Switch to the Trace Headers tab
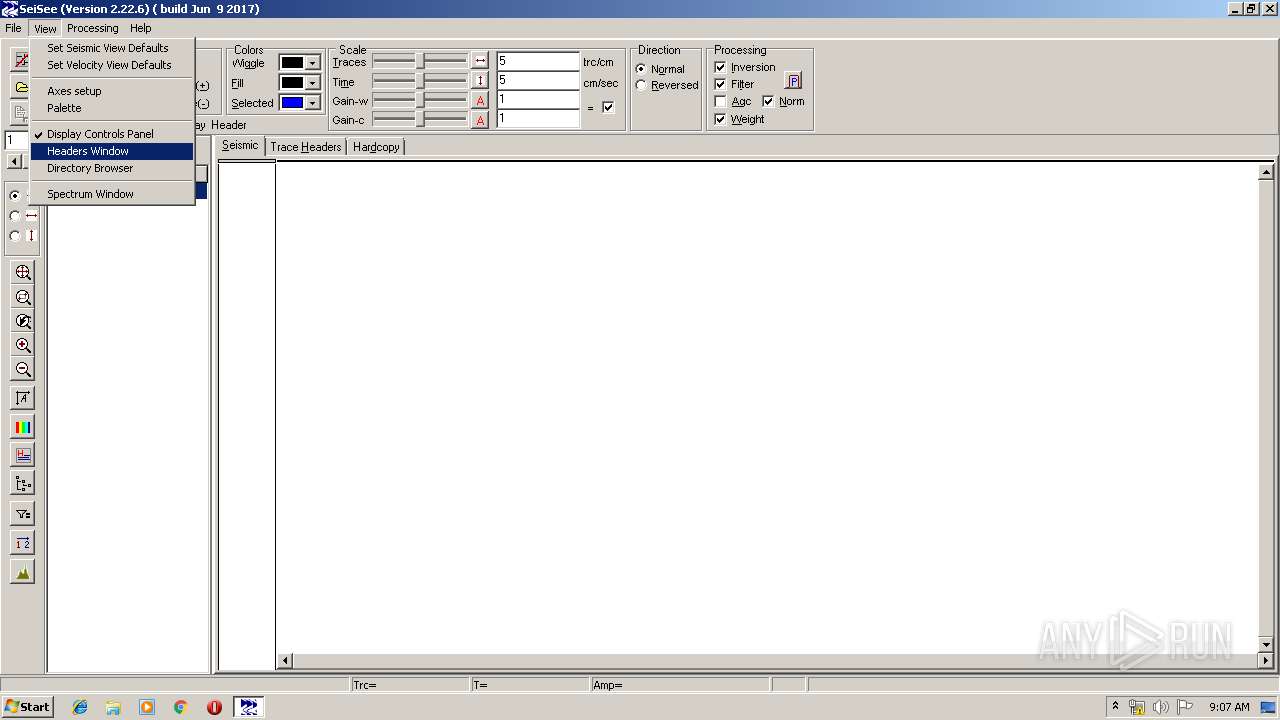The image size is (1280, 720). coord(306,147)
